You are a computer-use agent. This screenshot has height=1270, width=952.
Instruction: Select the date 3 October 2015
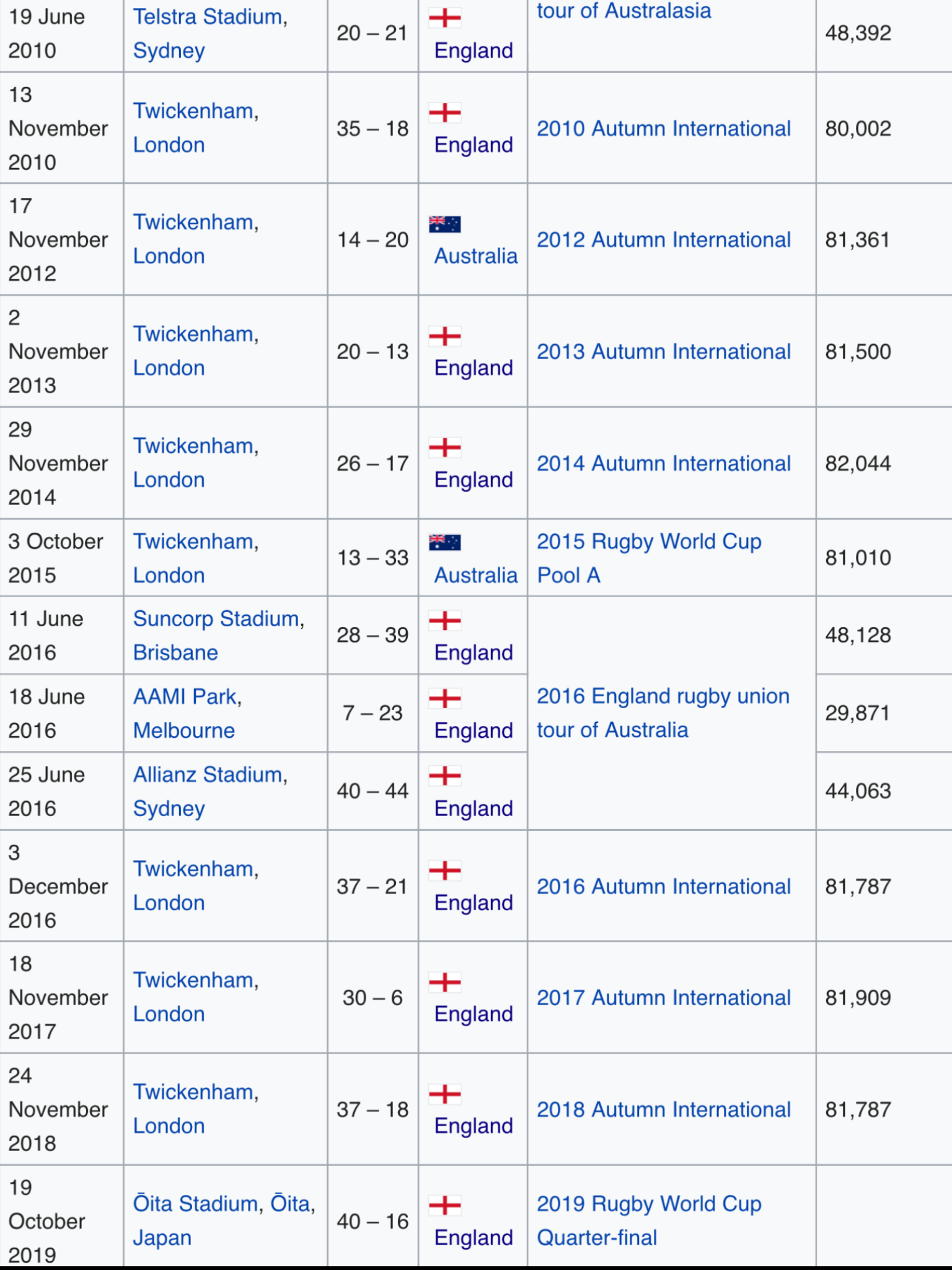55,558
